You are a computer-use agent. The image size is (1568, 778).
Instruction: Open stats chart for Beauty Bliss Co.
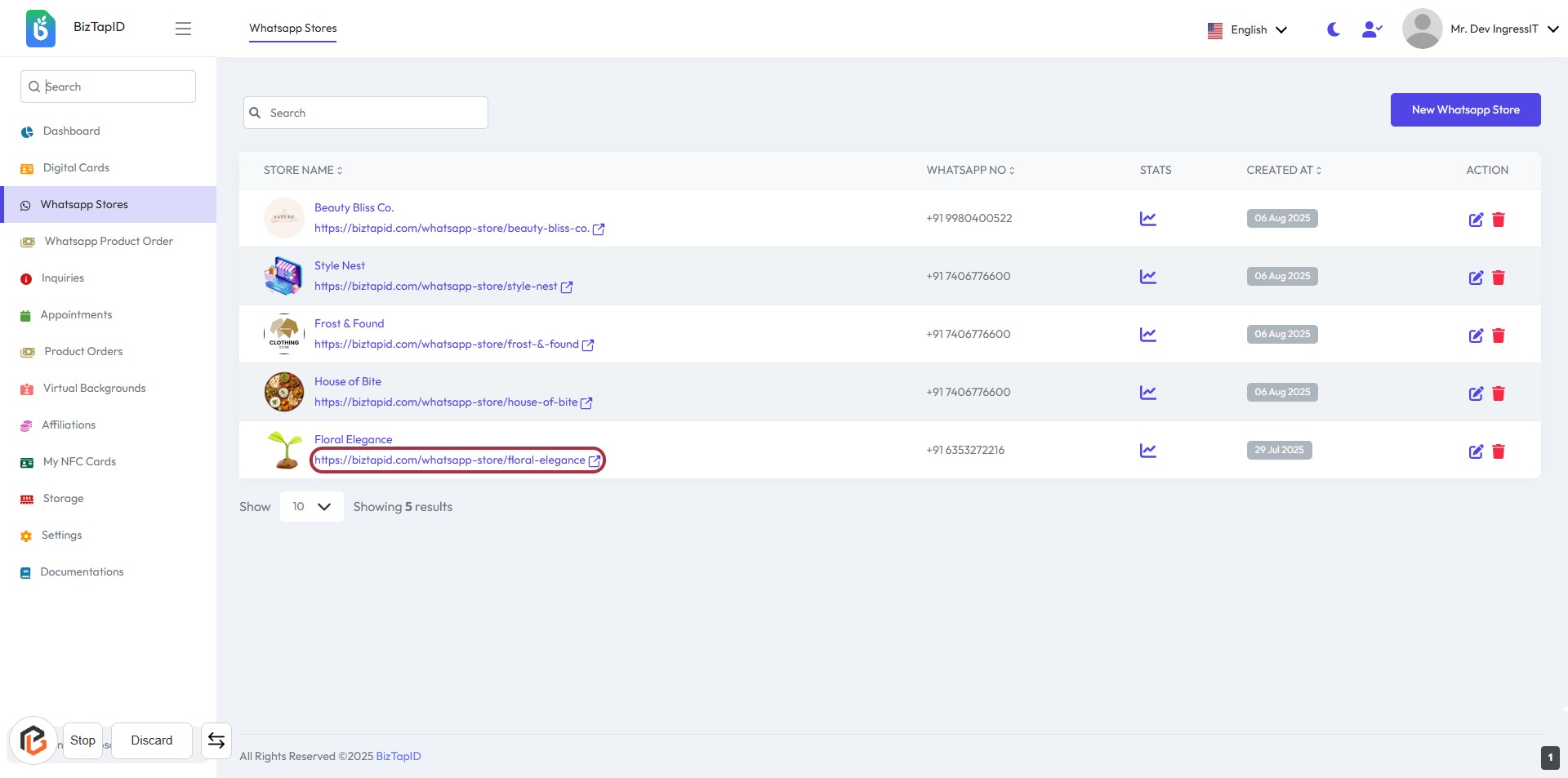click(x=1147, y=219)
